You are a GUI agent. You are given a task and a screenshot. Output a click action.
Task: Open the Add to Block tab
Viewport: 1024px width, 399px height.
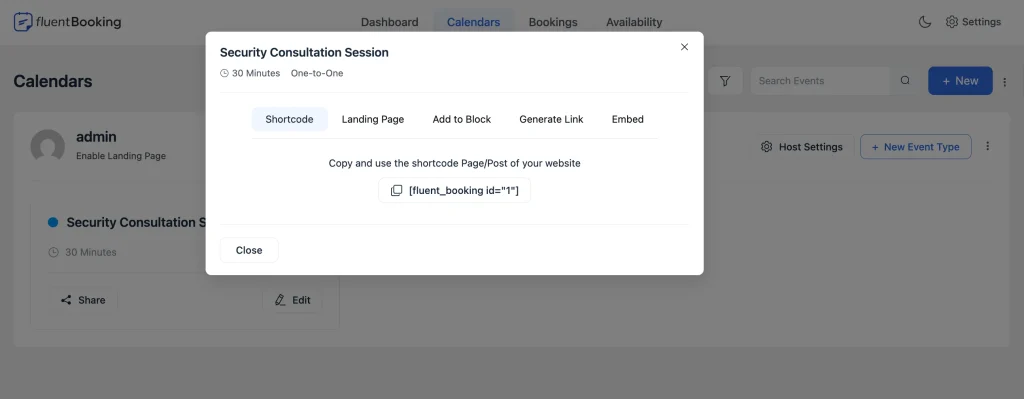click(x=462, y=120)
